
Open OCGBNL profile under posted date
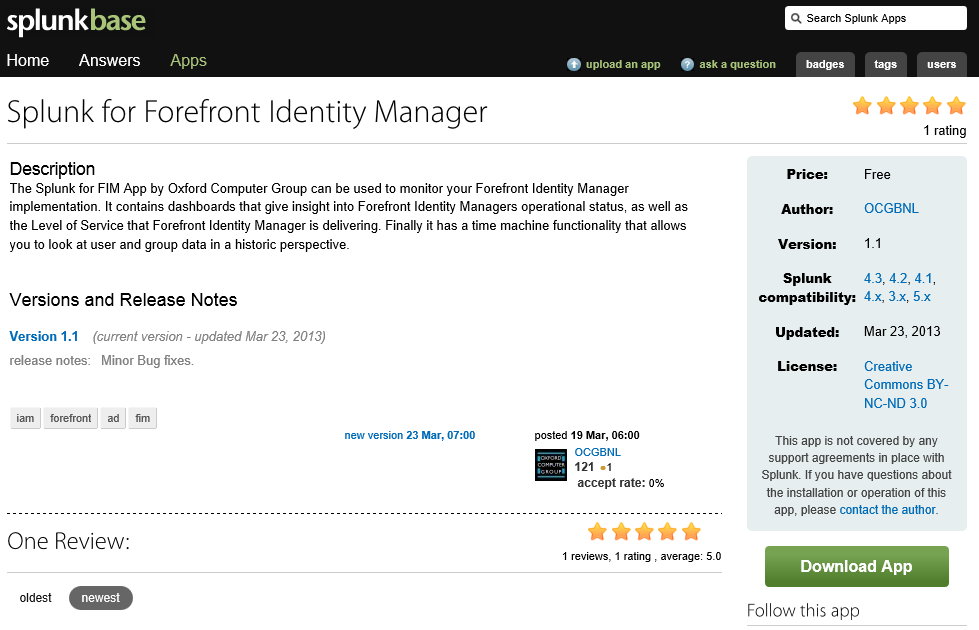tap(598, 452)
